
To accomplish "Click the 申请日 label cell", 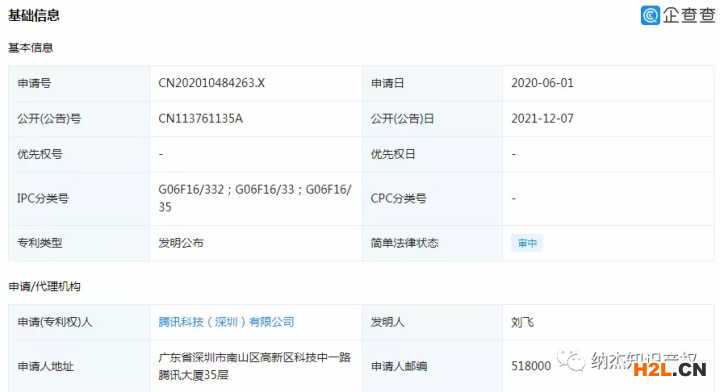I will click(x=432, y=83).
